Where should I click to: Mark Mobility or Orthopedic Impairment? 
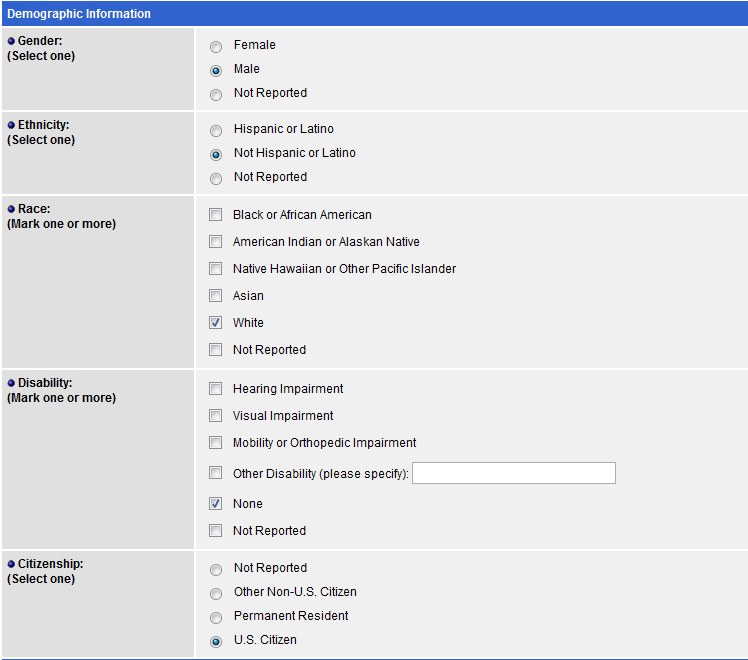[215, 443]
